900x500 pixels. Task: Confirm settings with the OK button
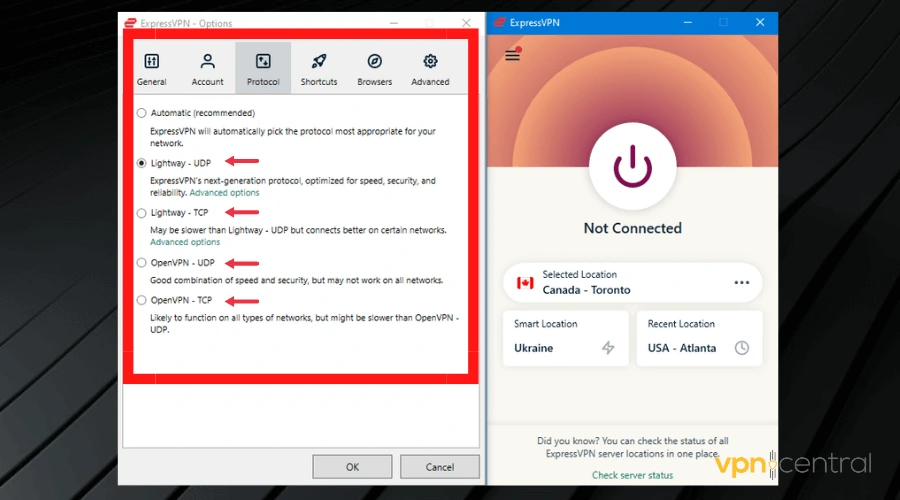352,467
